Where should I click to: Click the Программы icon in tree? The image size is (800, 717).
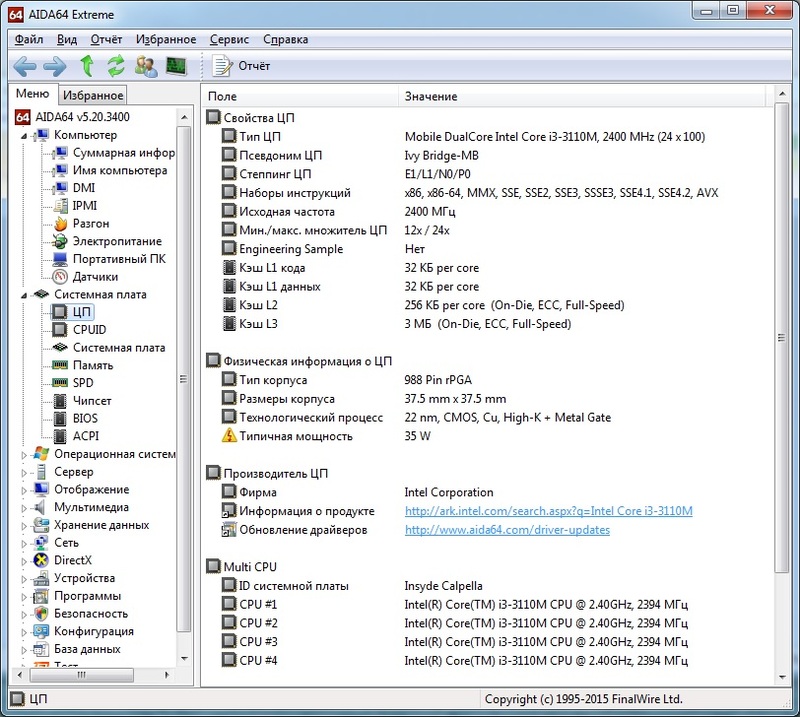coord(41,596)
